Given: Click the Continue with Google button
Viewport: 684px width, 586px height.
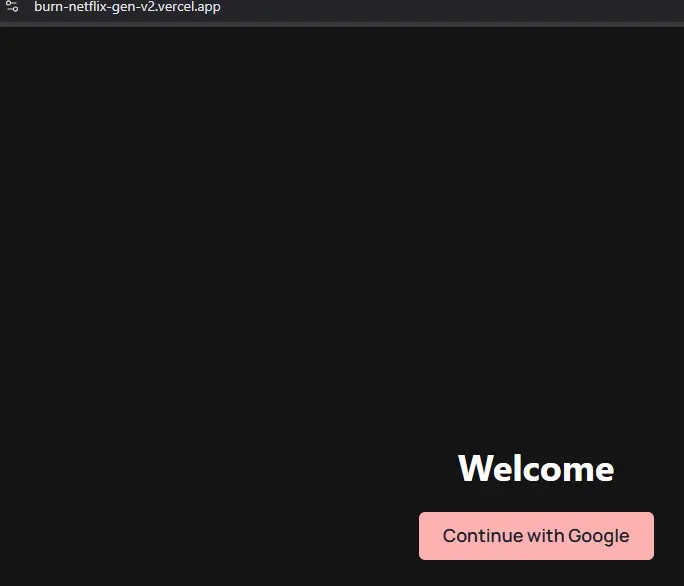Looking at the screenshot, I should click(536, 536).
